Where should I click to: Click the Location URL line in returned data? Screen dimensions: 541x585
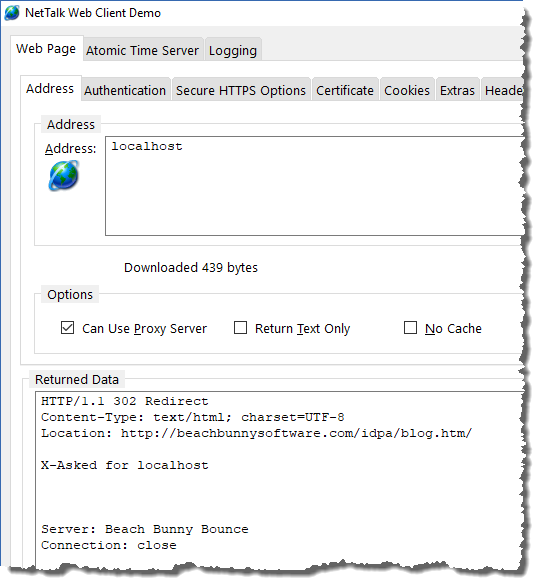(x=257, y=433)
